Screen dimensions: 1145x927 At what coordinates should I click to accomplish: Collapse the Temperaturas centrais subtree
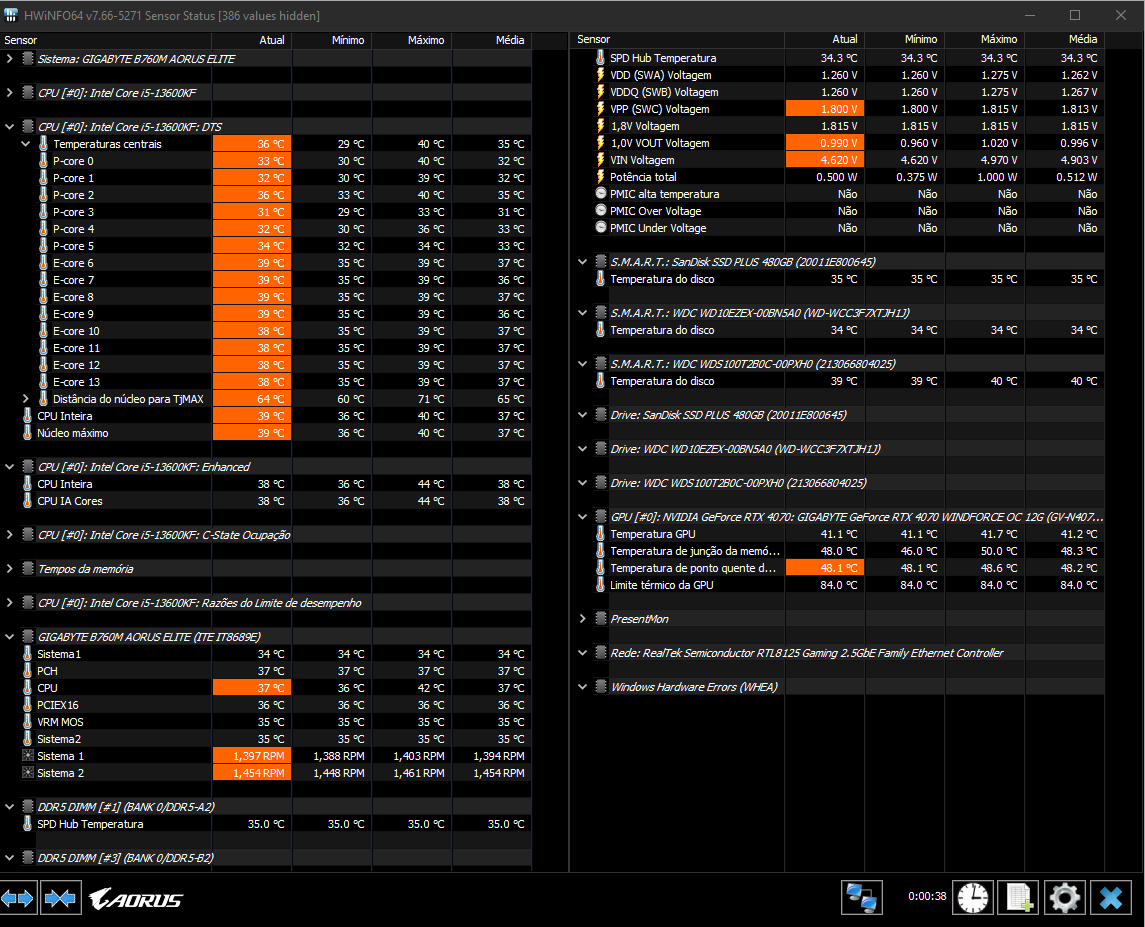[26, 144]
